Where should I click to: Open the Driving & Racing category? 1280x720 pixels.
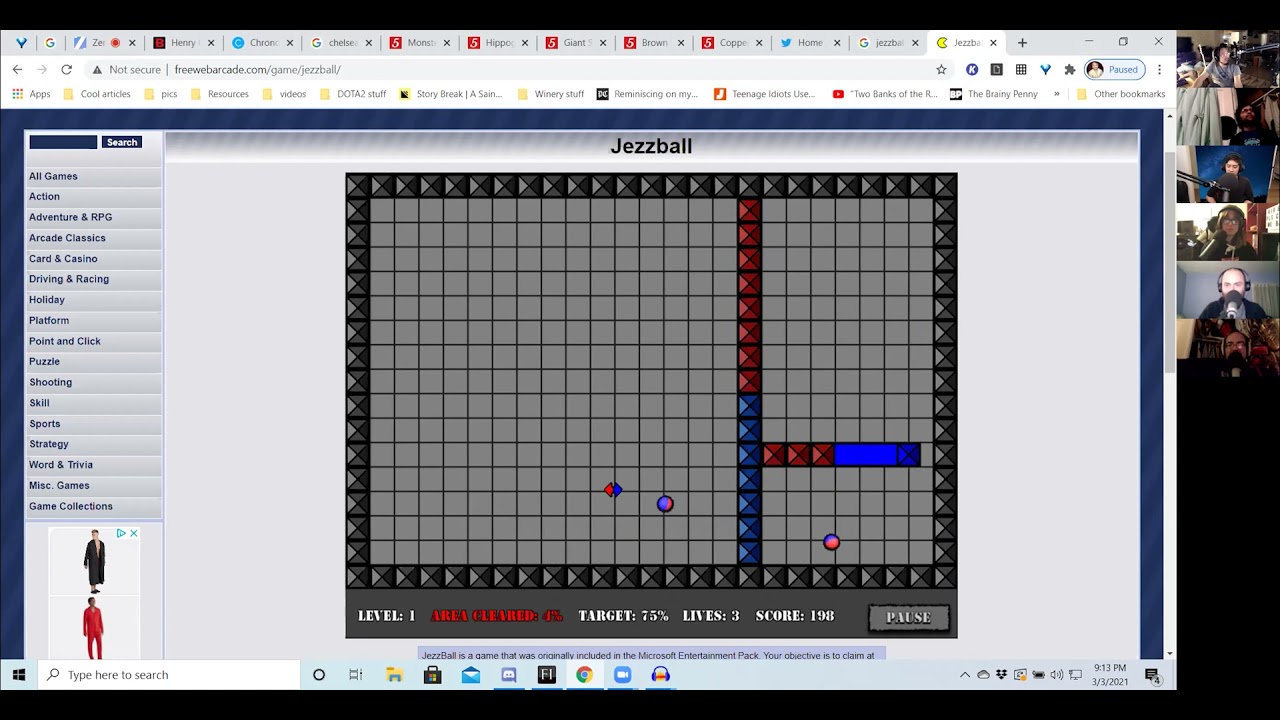coord(94,279)
